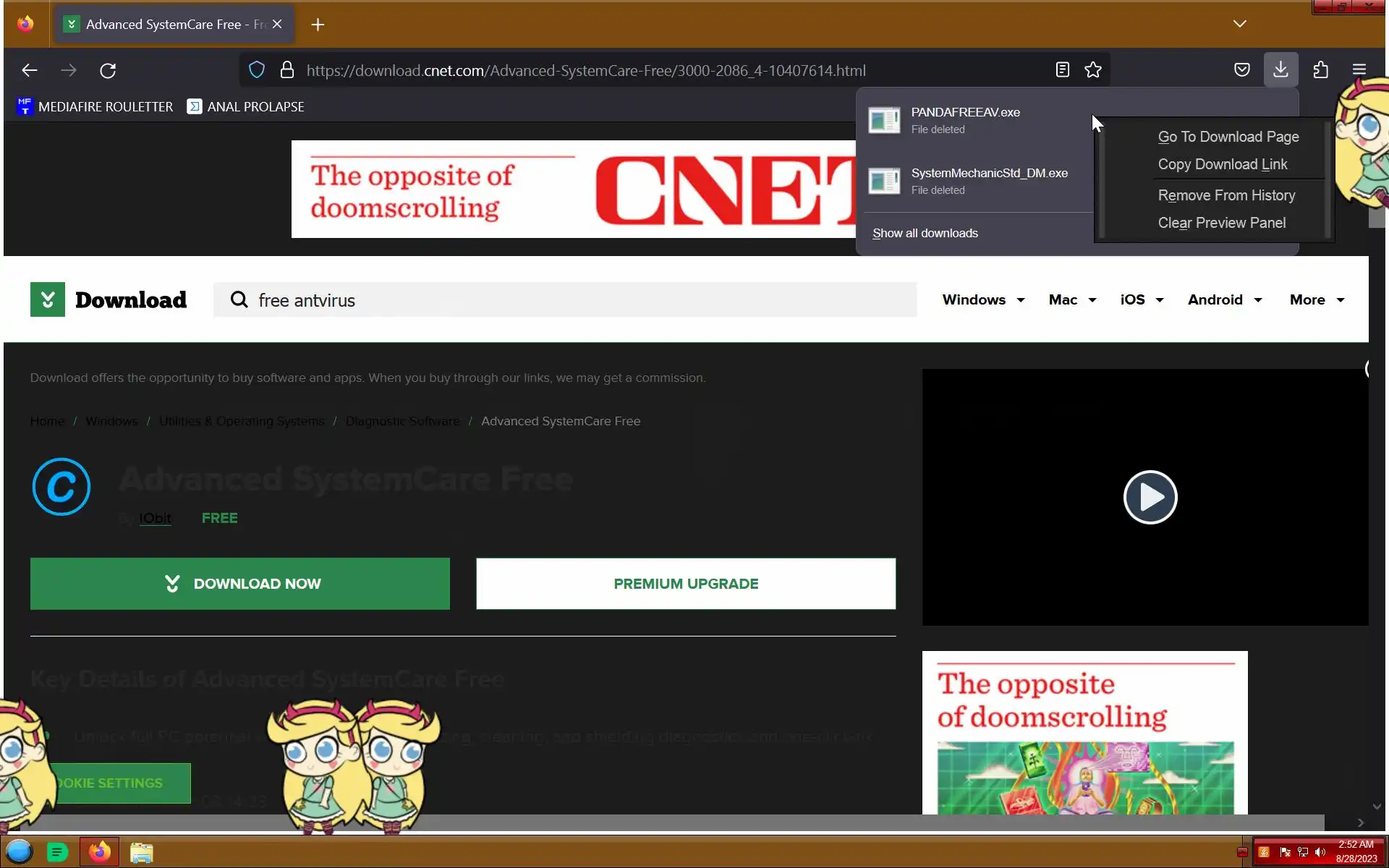Viewport: 1389px width, 868px height.
Task: Click the site security padlock icon
Action: point(286,70)
